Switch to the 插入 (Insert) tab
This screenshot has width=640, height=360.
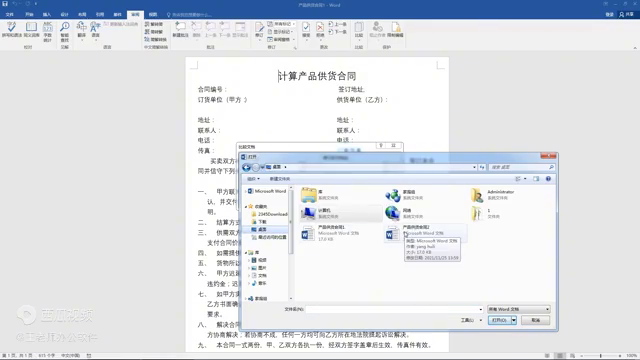47,15
